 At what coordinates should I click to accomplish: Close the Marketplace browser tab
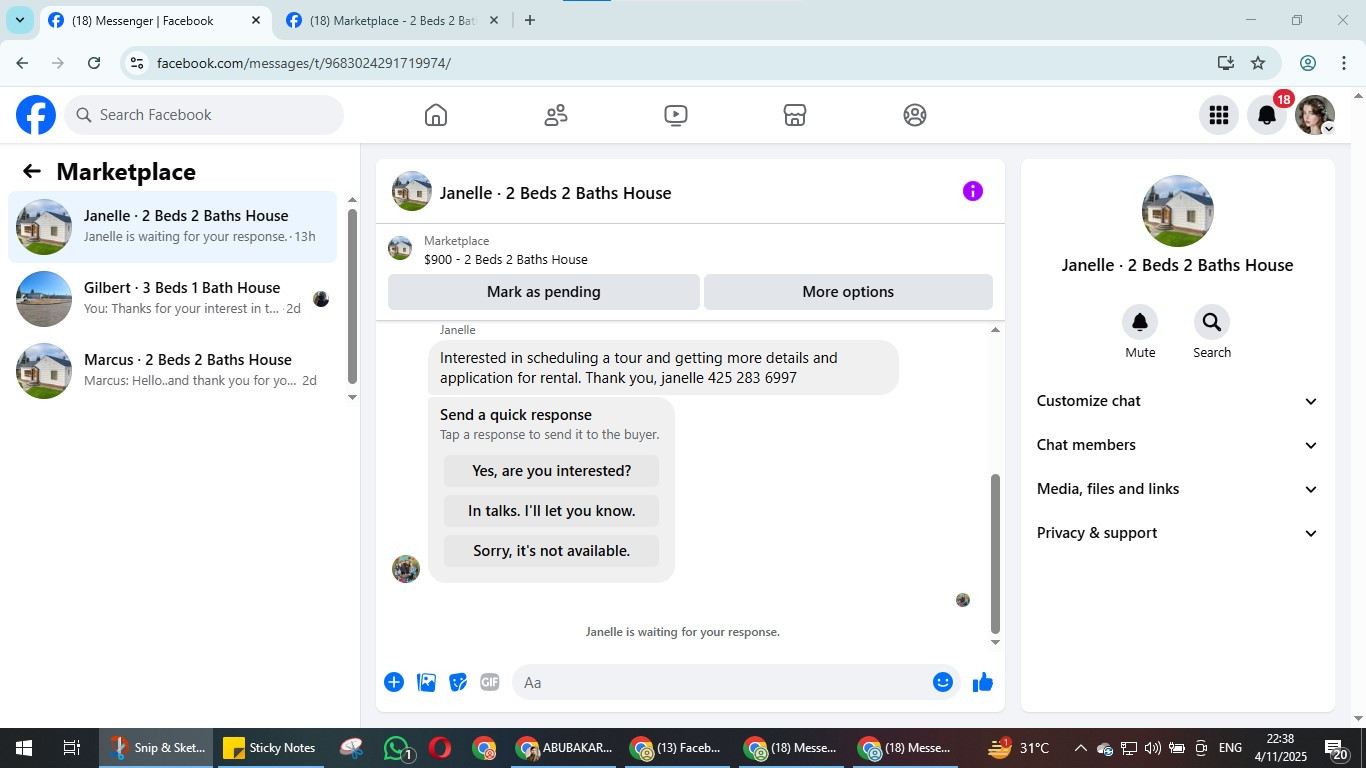493,20
